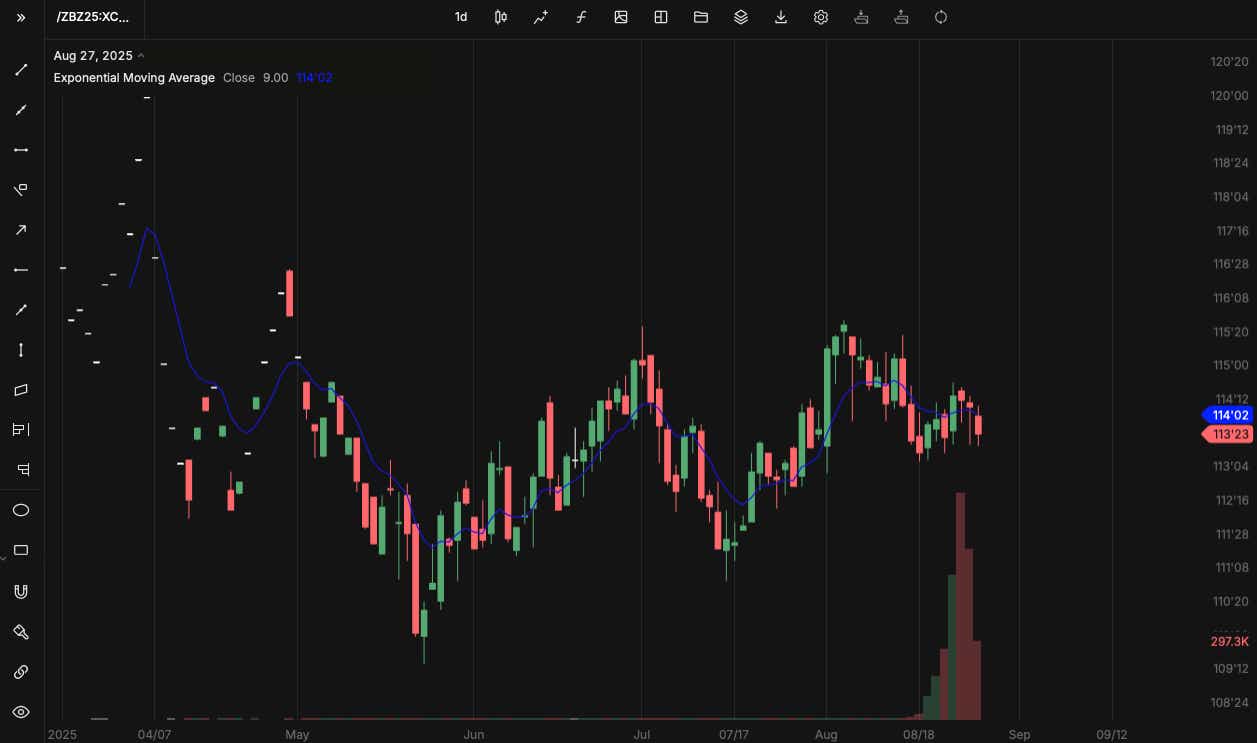Expand the left toolbar with double chevron
The image size is (1257, 743).
(x=20, y=16)
